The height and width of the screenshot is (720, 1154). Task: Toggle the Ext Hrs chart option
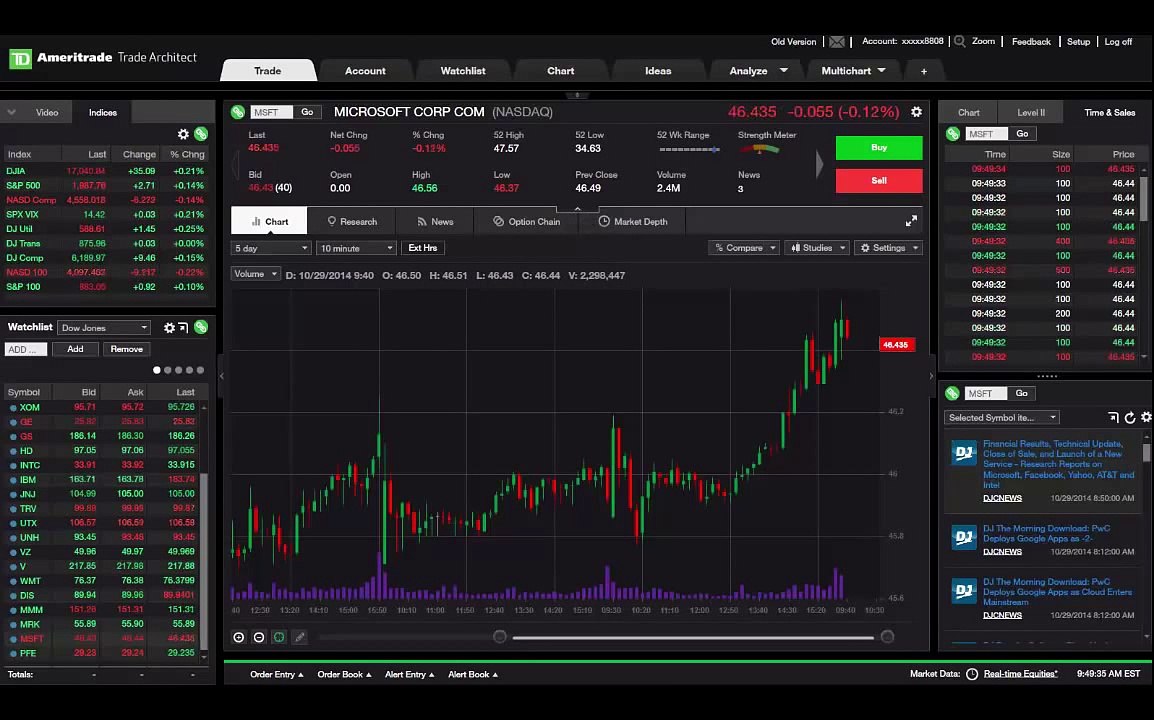point(423,248)
